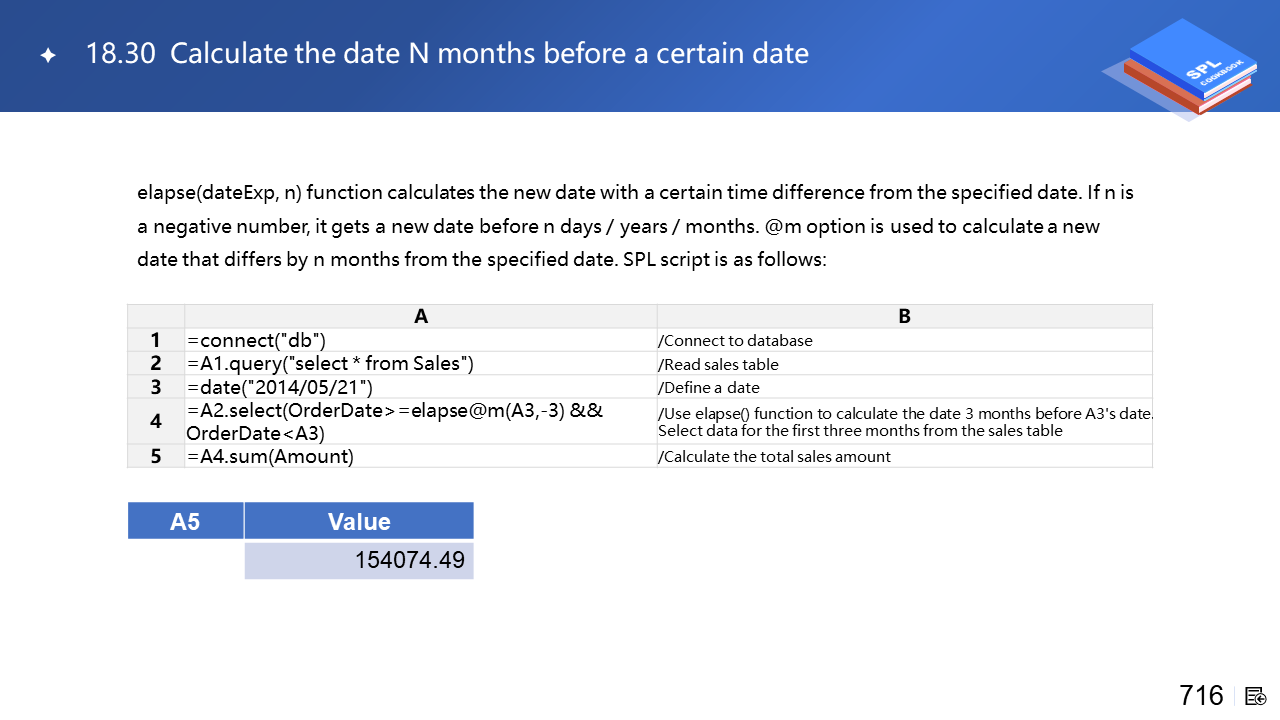Click the result value 154074.49

tap(409, 560)
